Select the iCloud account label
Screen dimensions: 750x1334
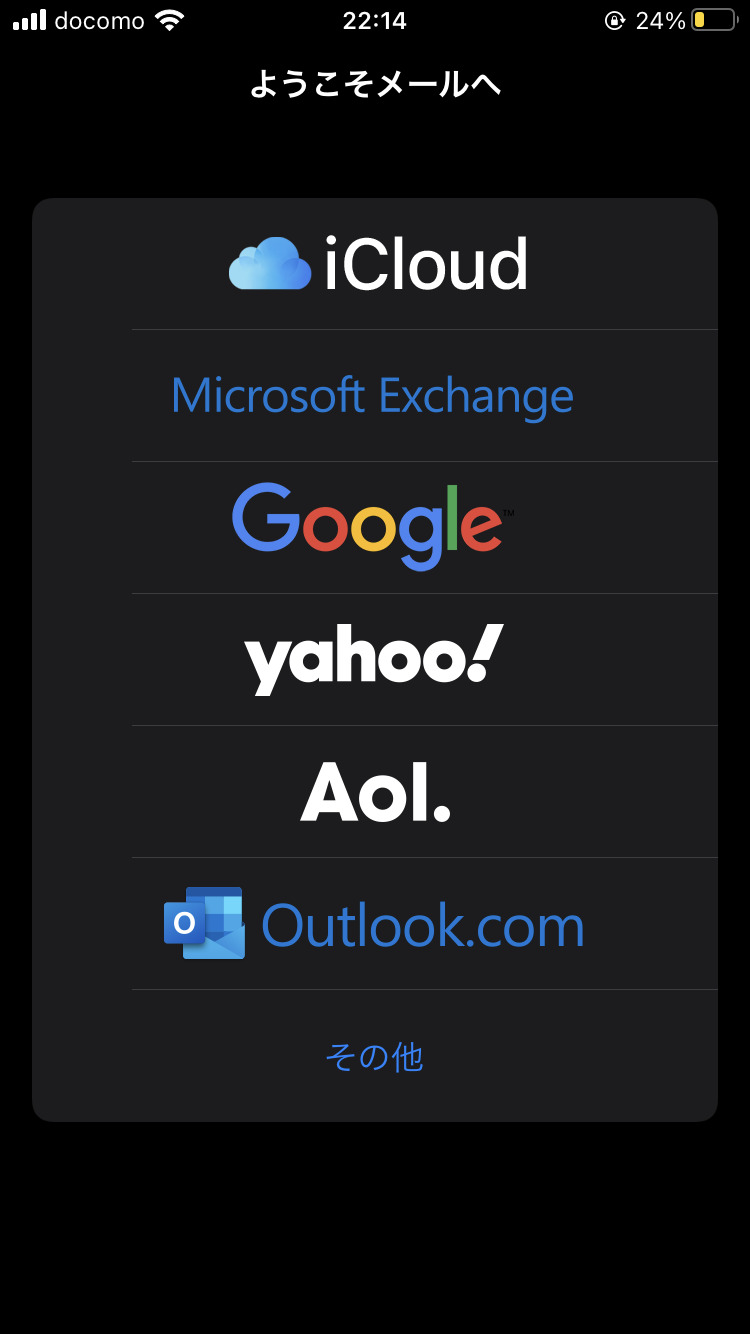(x=425, y=264)
